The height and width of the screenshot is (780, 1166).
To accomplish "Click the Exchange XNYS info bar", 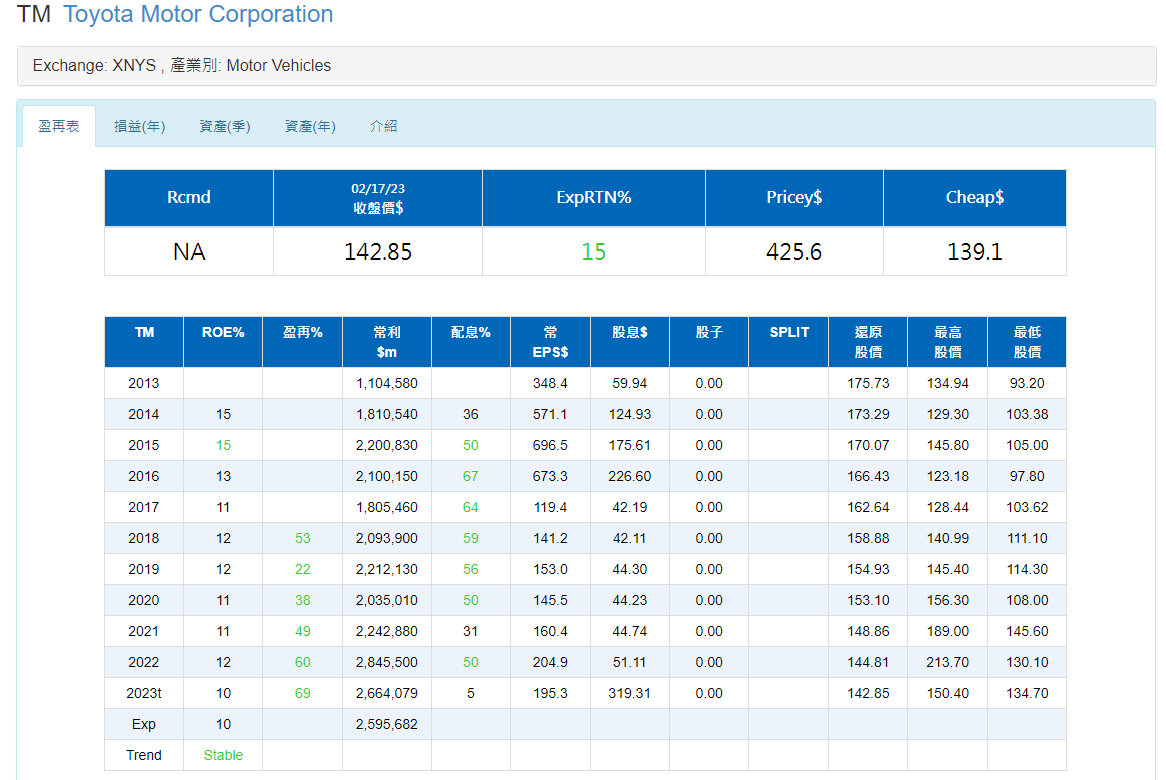I will [586, 66].
